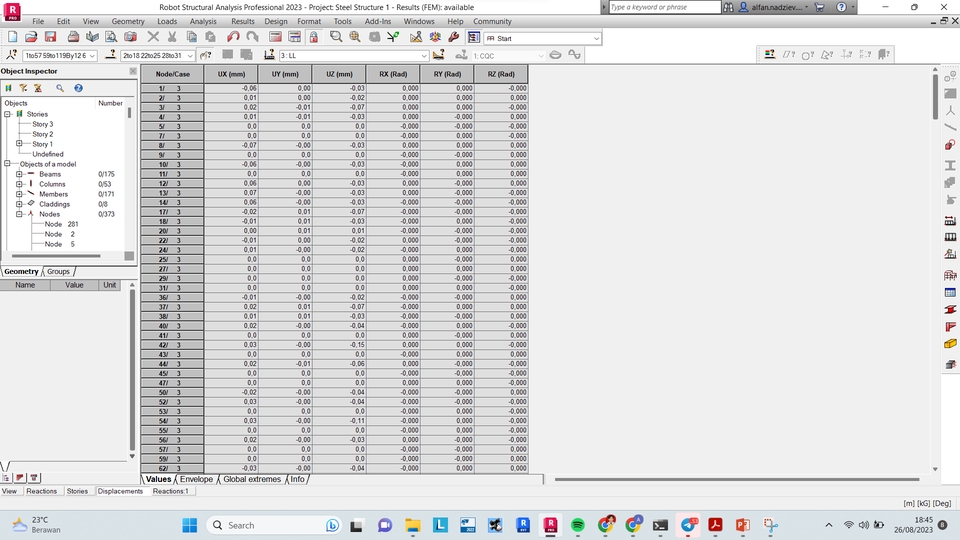
Task: Open the Analysis menu
Action: pyautogui.click(x=203, y=21)
